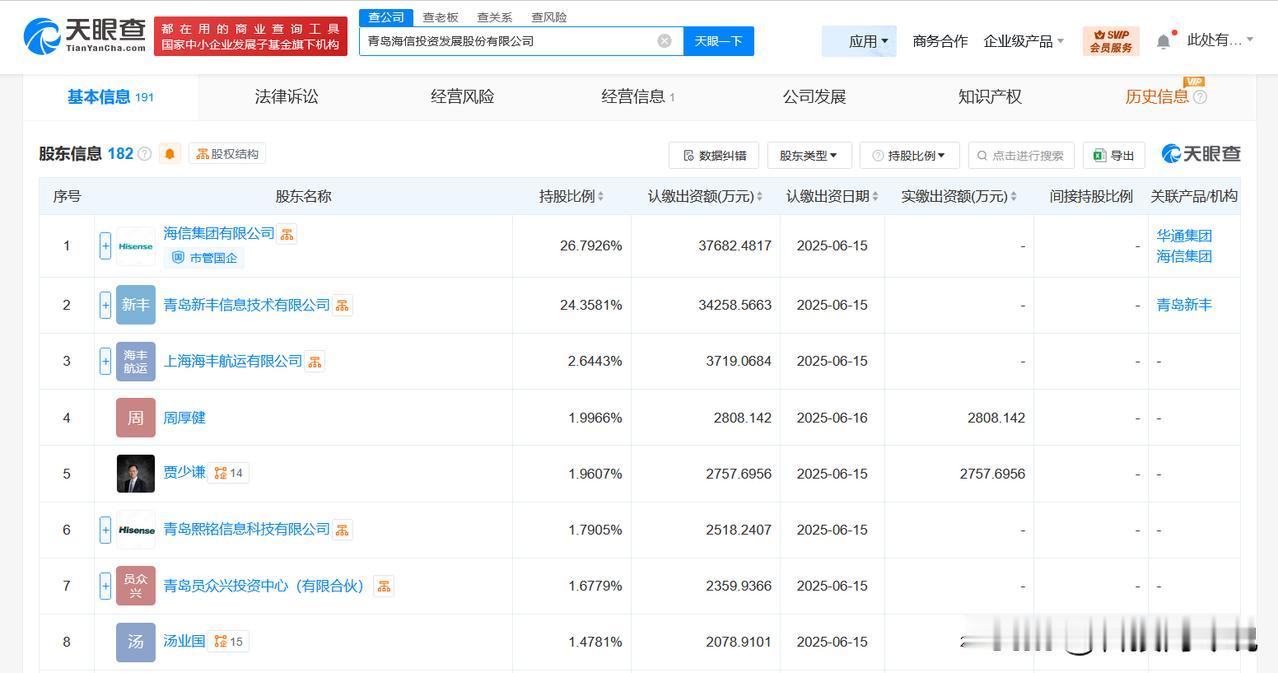Open the notifications bell
1278x673 pixels.
[1163, 41]
